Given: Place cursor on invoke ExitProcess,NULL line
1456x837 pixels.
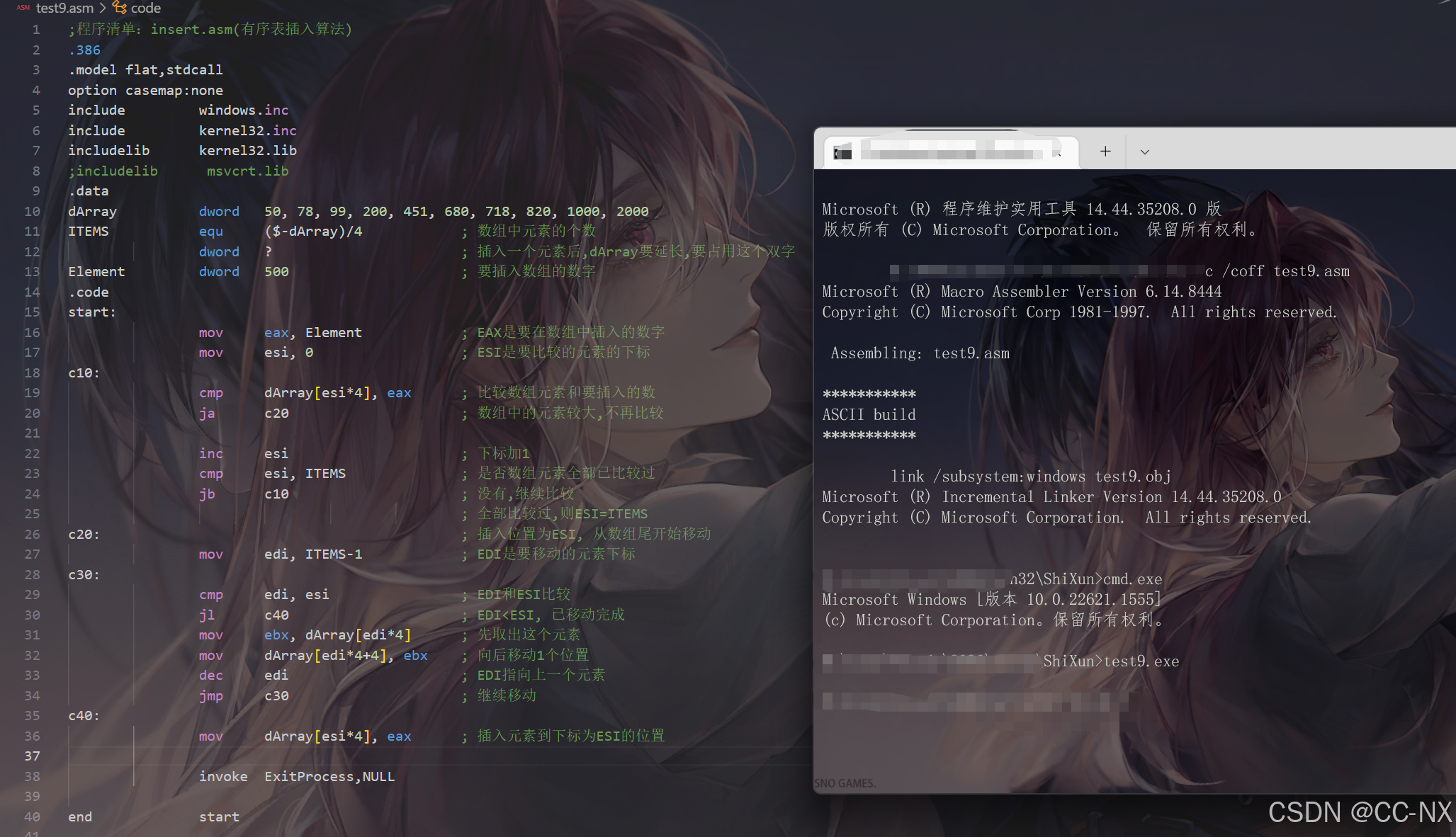Looking at the screenshot, I should click(296, 777).
